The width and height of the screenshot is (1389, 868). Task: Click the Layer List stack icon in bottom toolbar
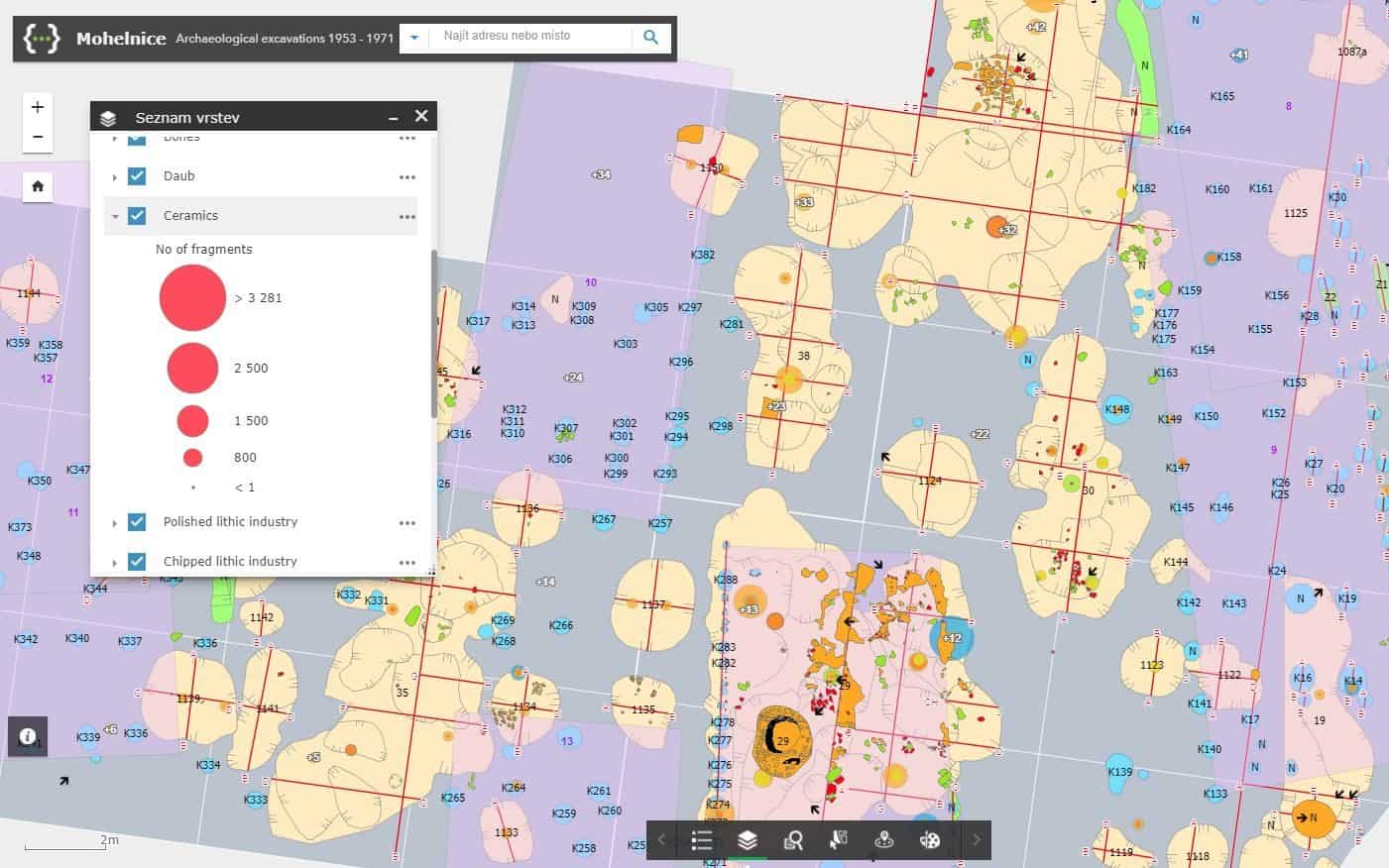pyautogui.click(x=748, y=840)
